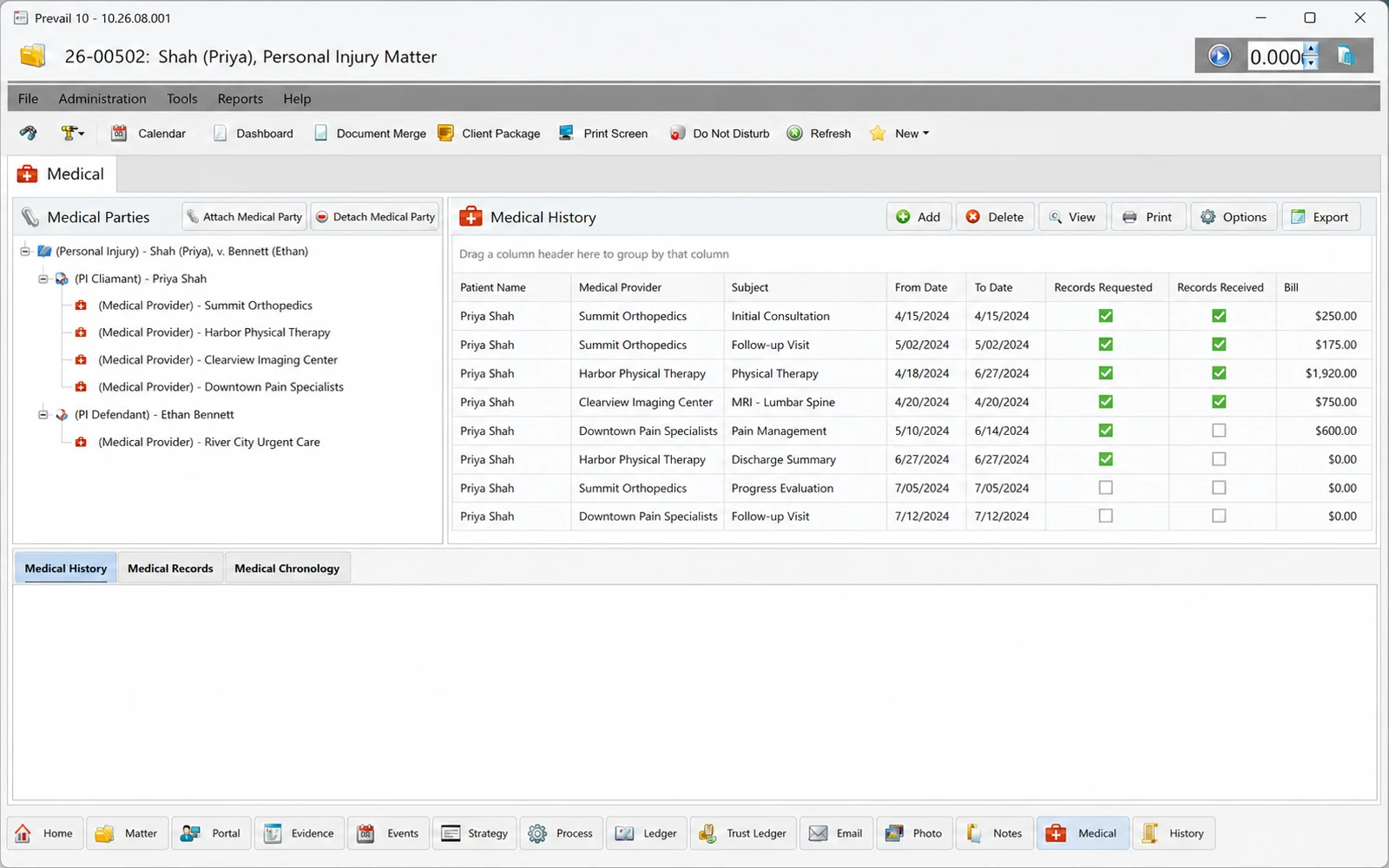
Task: Open the Portal section
Action: click(211, 833)
